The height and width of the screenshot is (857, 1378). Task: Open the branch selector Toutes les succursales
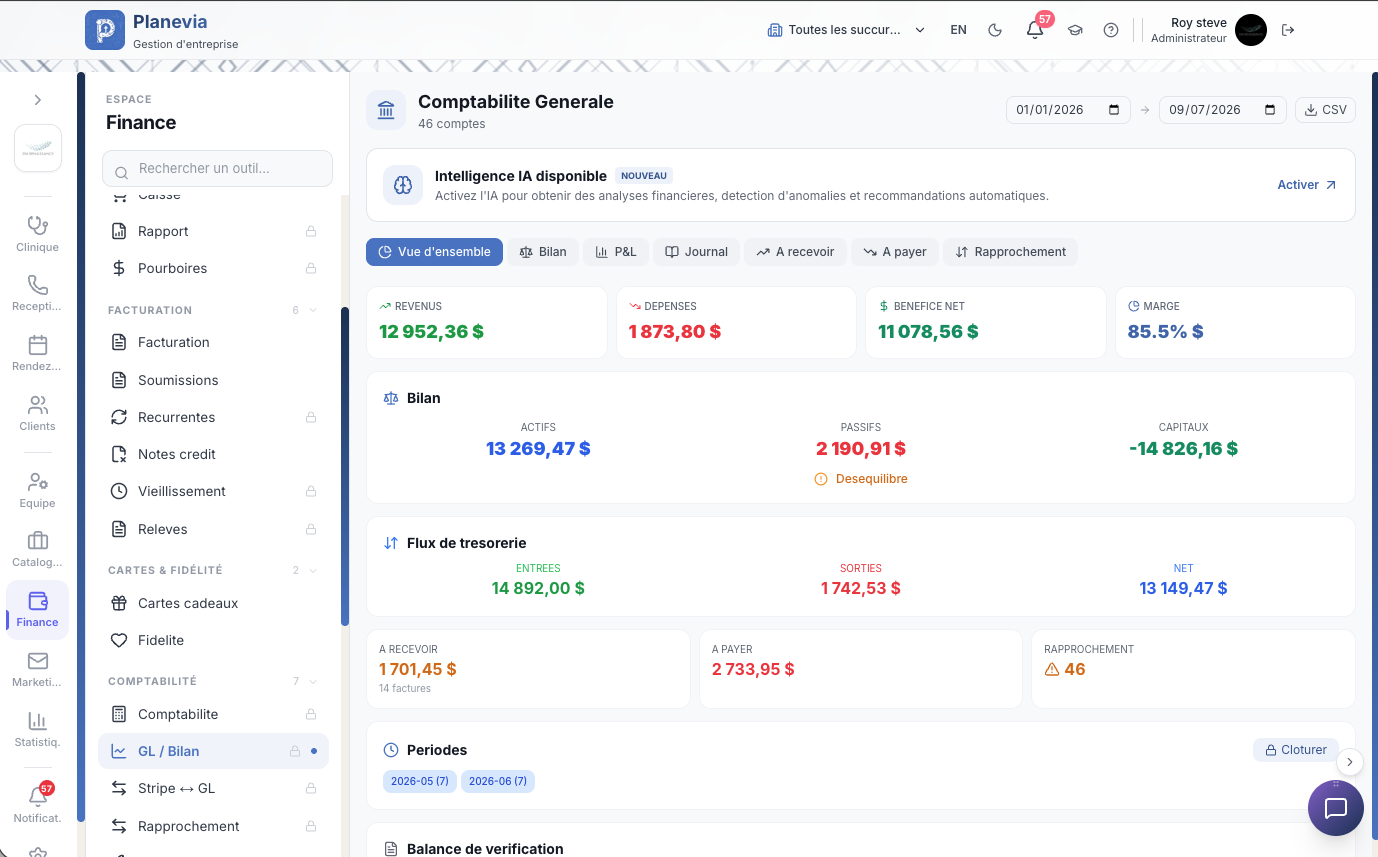pyautogui.click(x=846, y=30)
